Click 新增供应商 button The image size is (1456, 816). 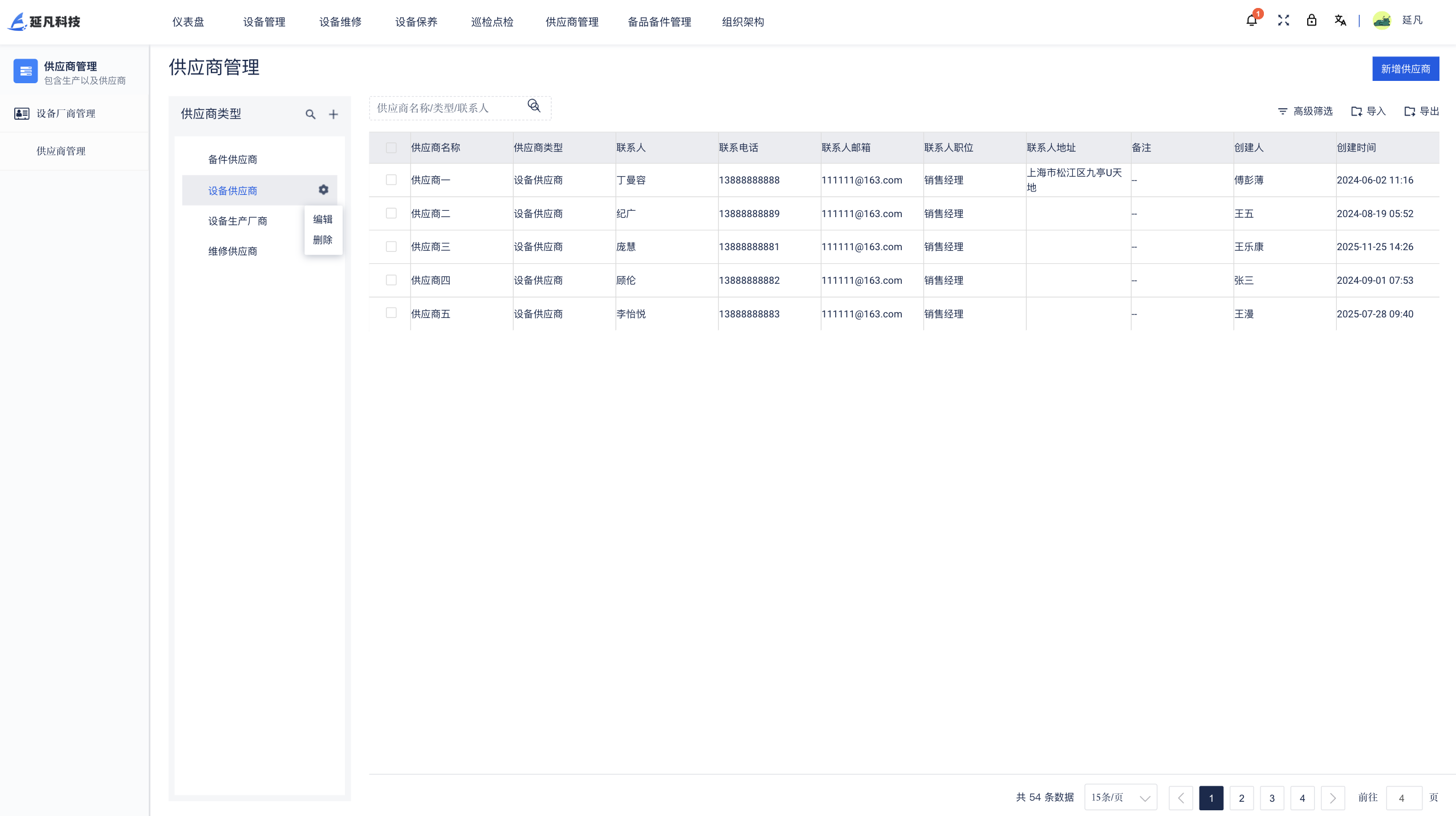[x=1405, y=69]
